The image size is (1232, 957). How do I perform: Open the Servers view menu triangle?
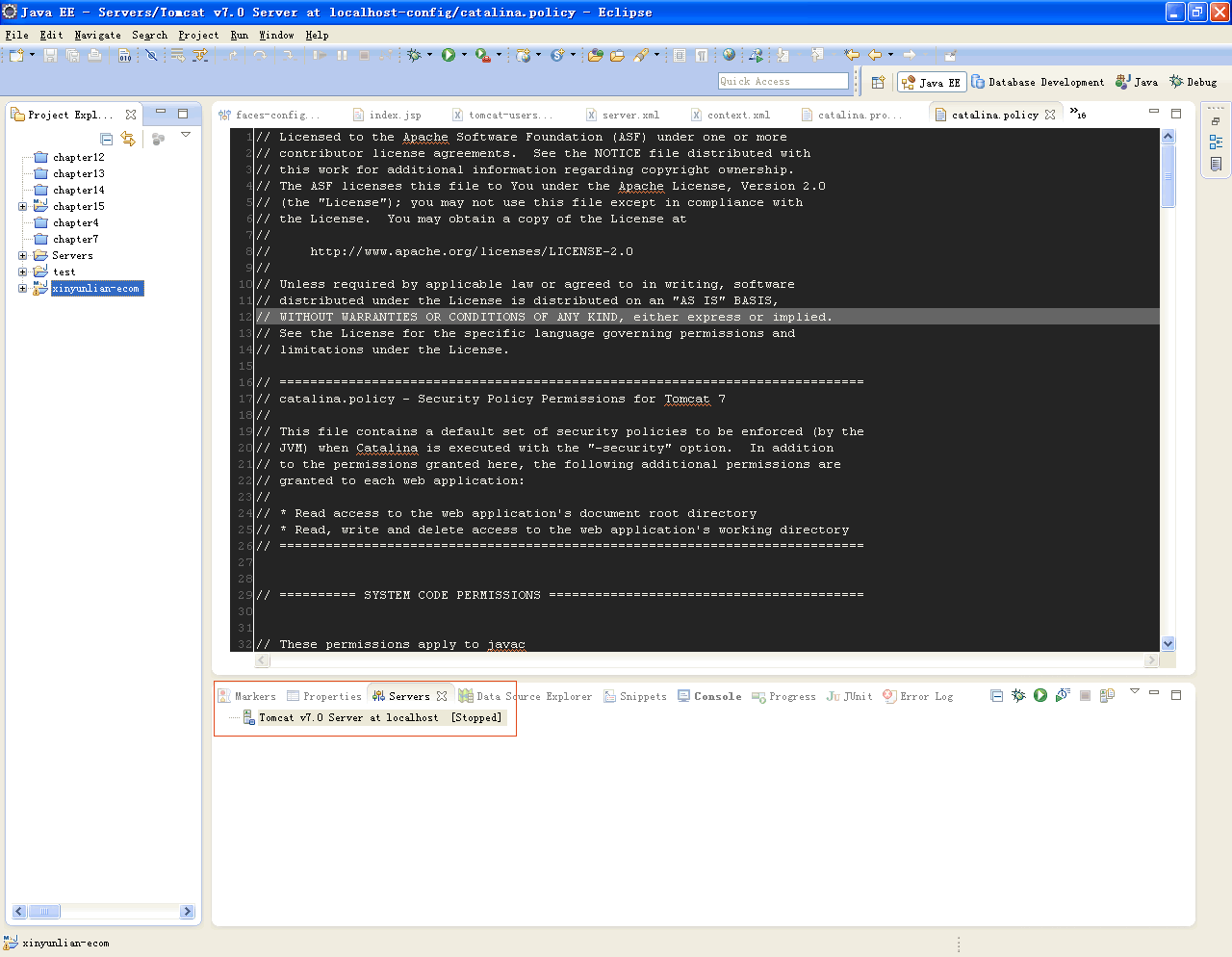[x=1134, y=691]
